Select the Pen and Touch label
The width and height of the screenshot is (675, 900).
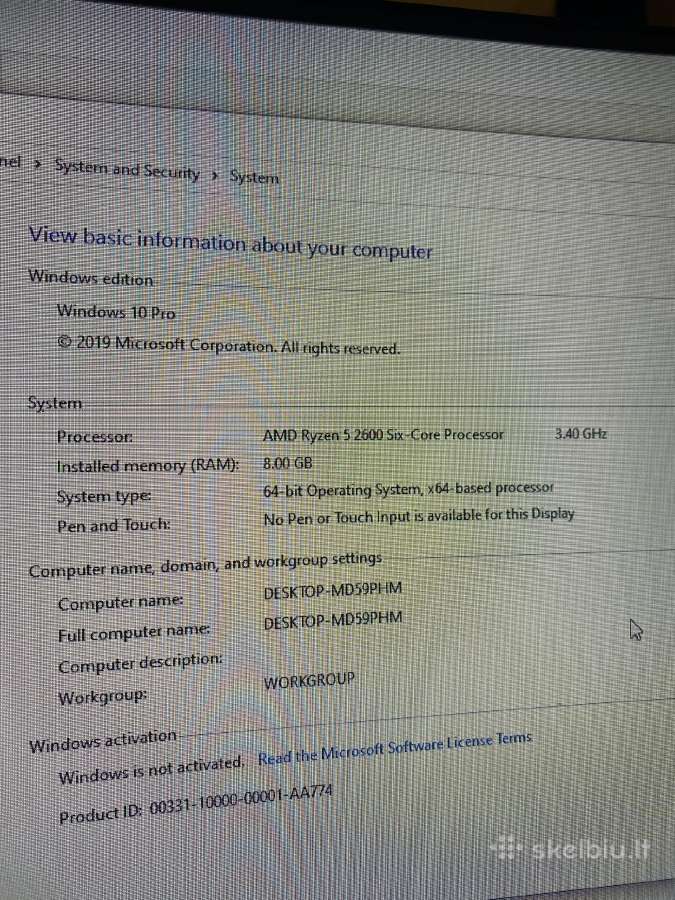[x=114, y=525]
